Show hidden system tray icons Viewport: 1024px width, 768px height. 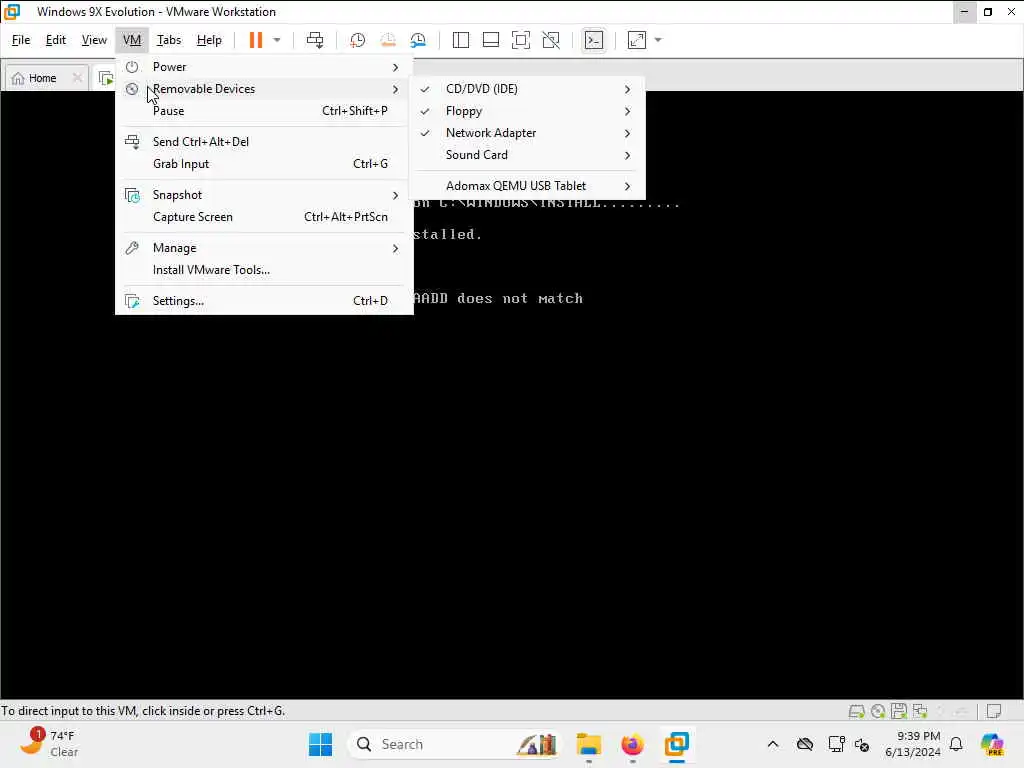773,744
